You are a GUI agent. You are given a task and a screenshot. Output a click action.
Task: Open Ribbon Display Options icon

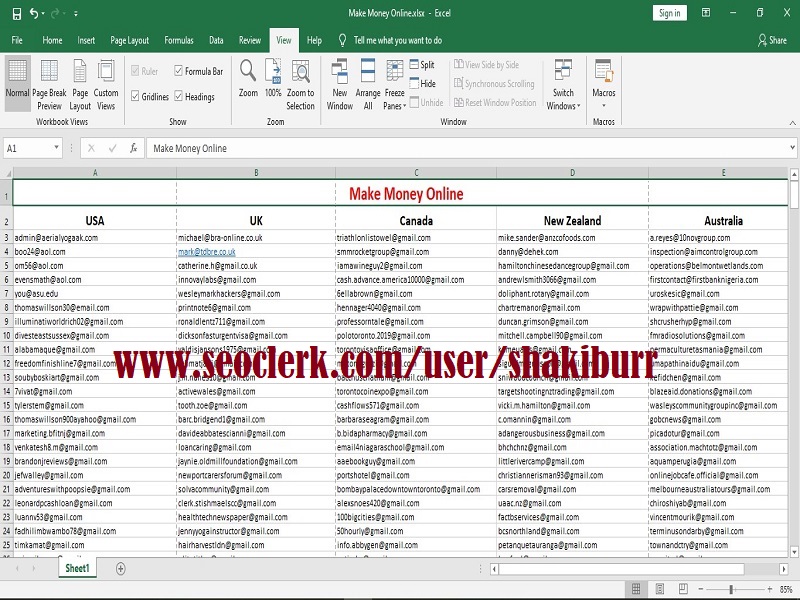706,13
